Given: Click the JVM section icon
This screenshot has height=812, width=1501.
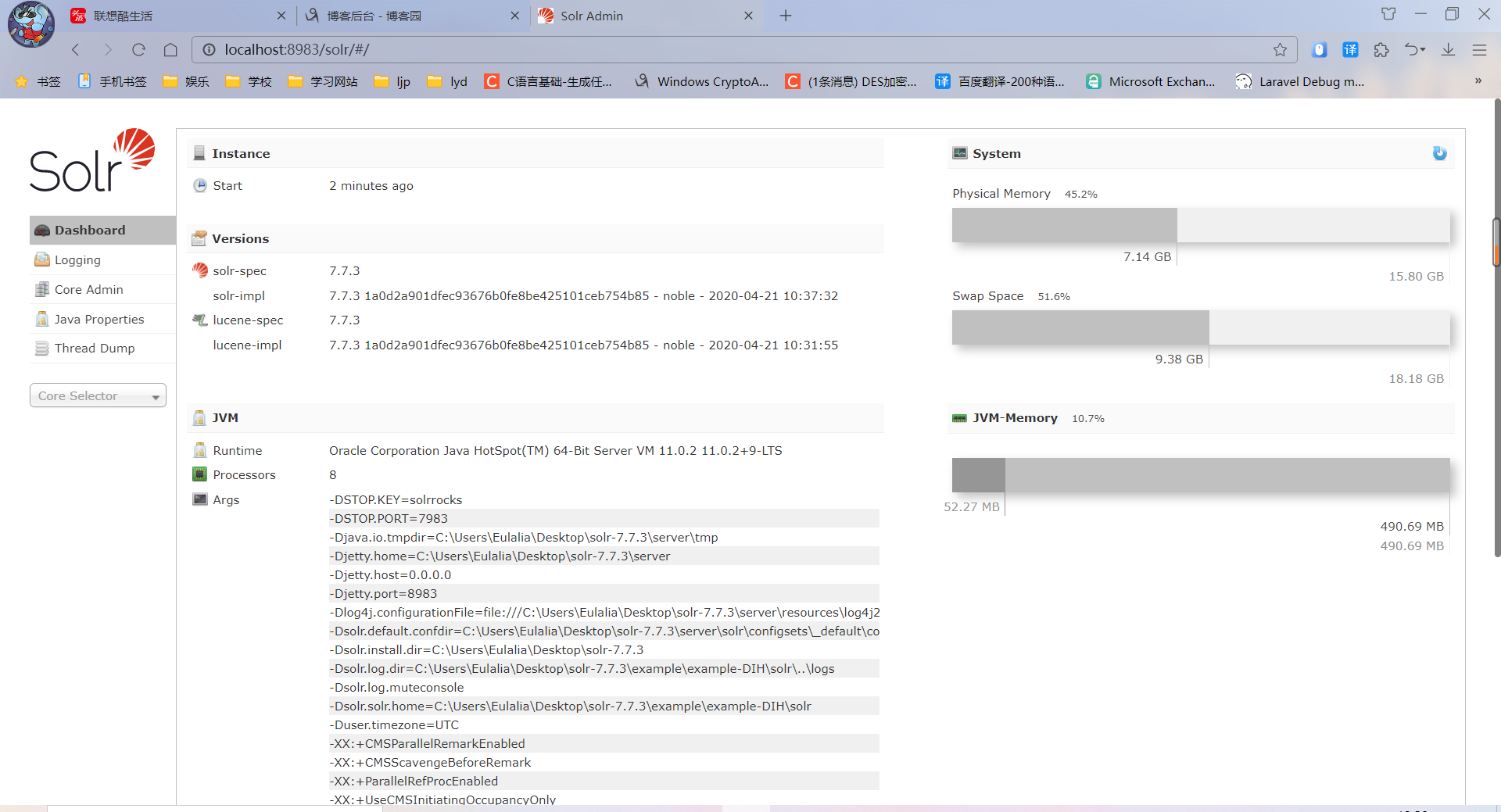Looking at the screenshot, I should pos(199,417).
